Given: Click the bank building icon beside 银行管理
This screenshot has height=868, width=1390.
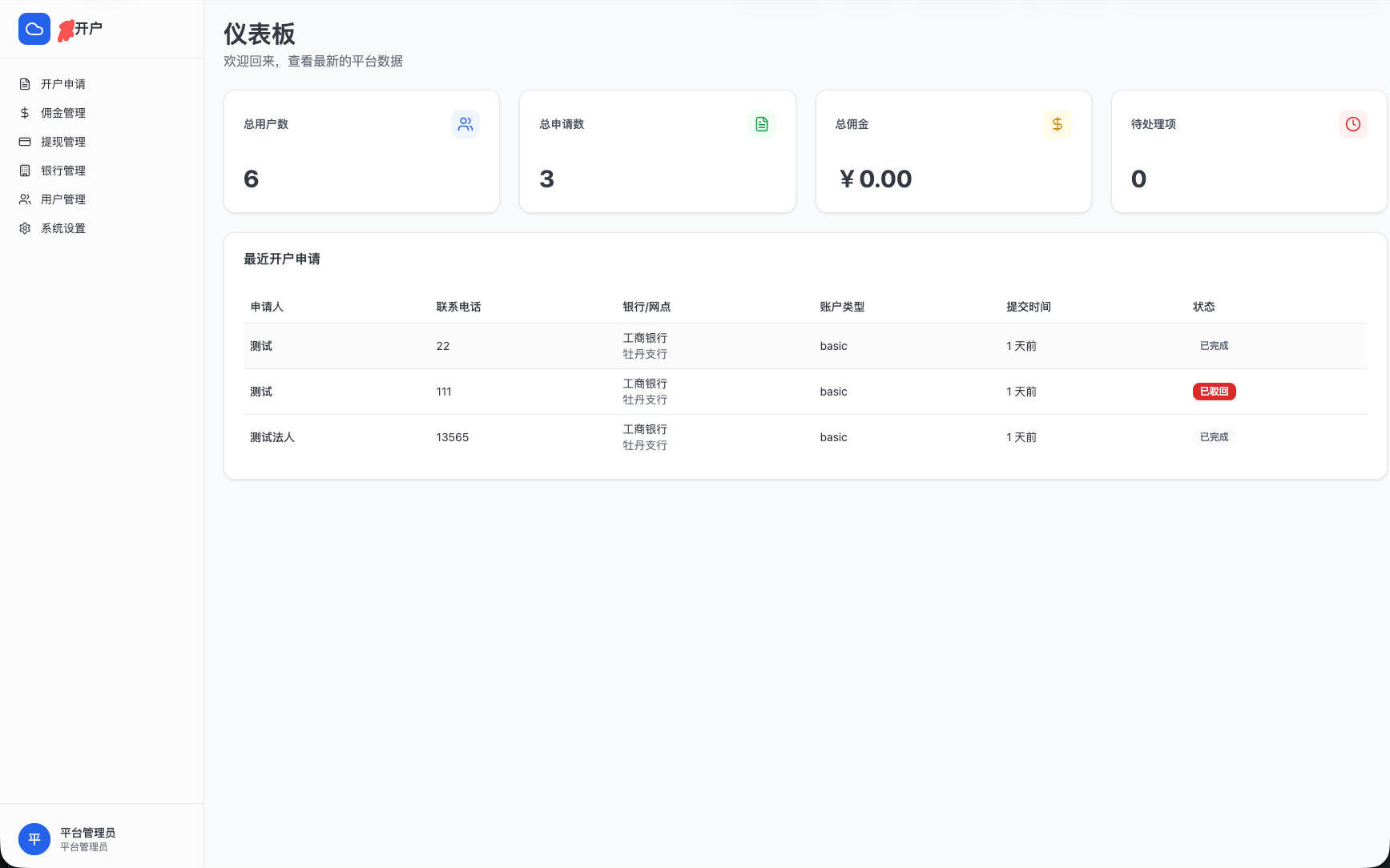Looking at the screenshot, I should [x=25, y=171].
